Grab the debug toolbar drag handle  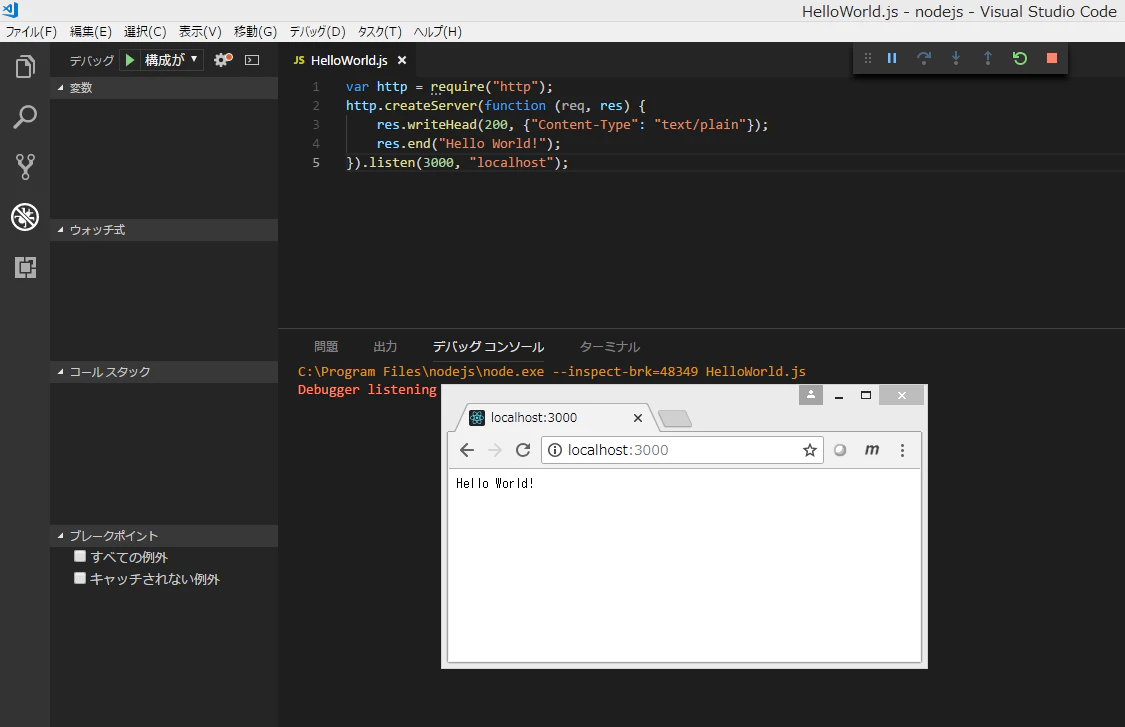(x=867, y=58)
